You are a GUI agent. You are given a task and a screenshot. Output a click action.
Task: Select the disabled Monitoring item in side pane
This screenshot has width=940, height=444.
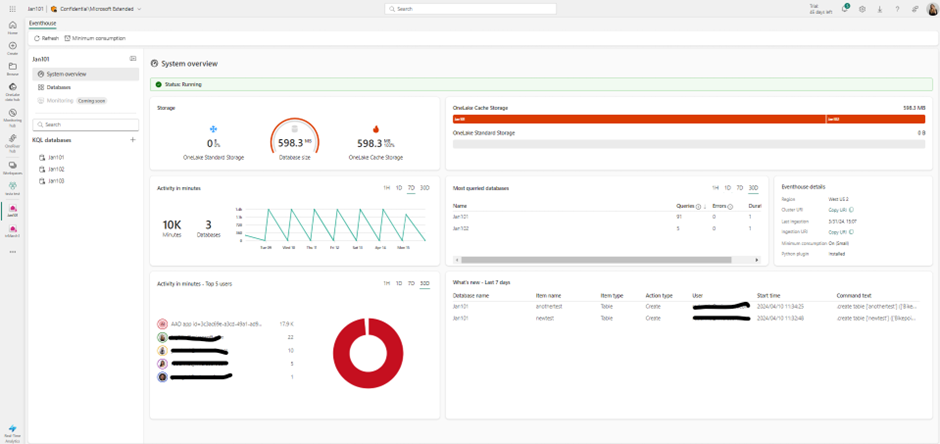tap(86, 101)
